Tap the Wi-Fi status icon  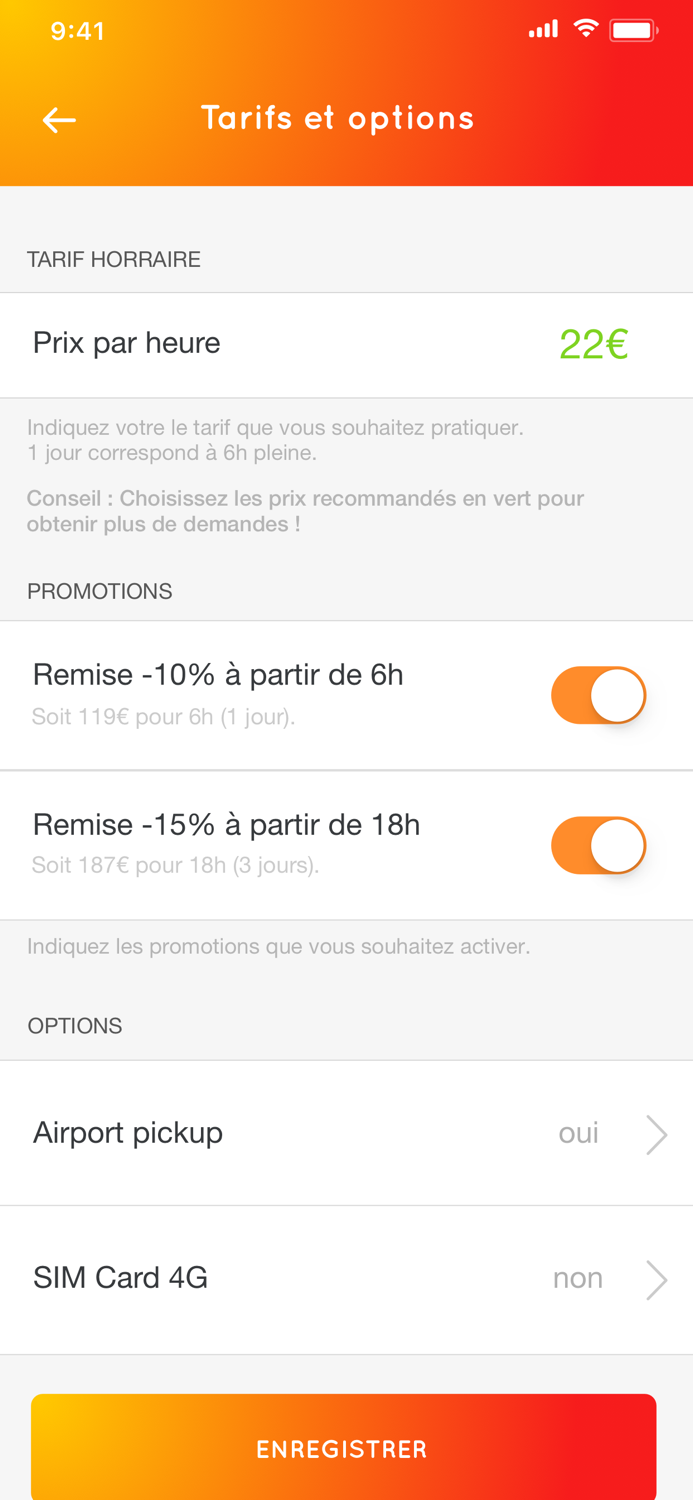point(587,29)
